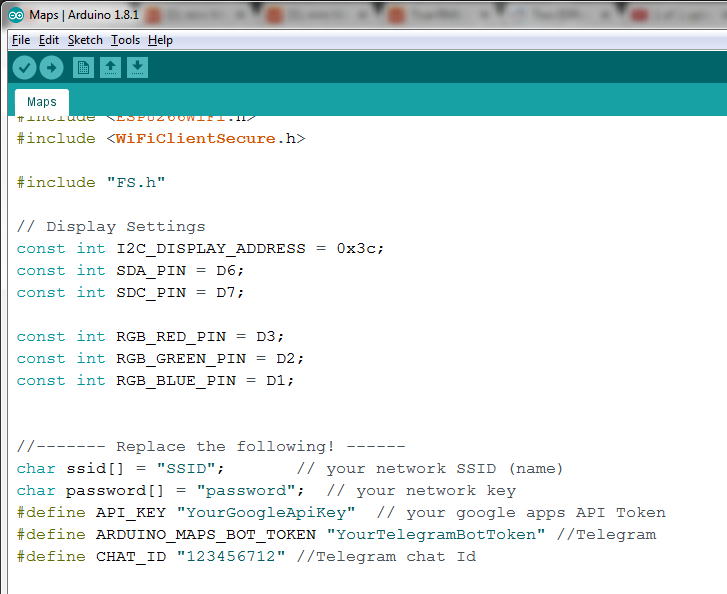Click the Verify checkmark button
This screenshot has width=727, height=594.
[25, 68]
